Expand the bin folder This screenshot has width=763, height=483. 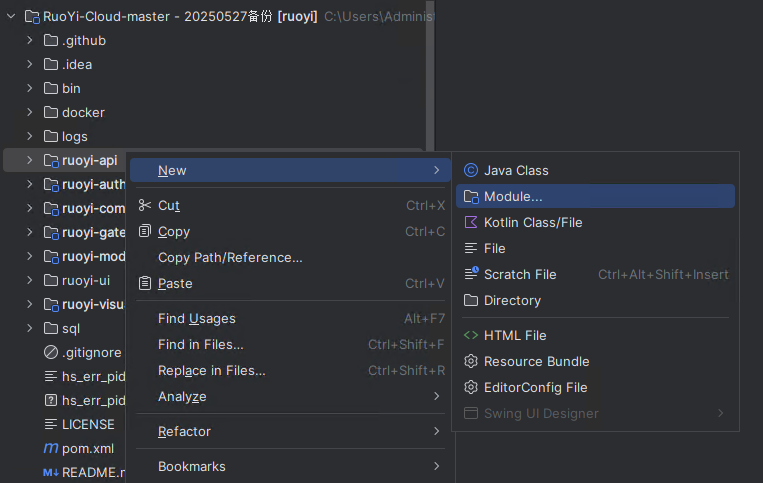click(30, 88)
